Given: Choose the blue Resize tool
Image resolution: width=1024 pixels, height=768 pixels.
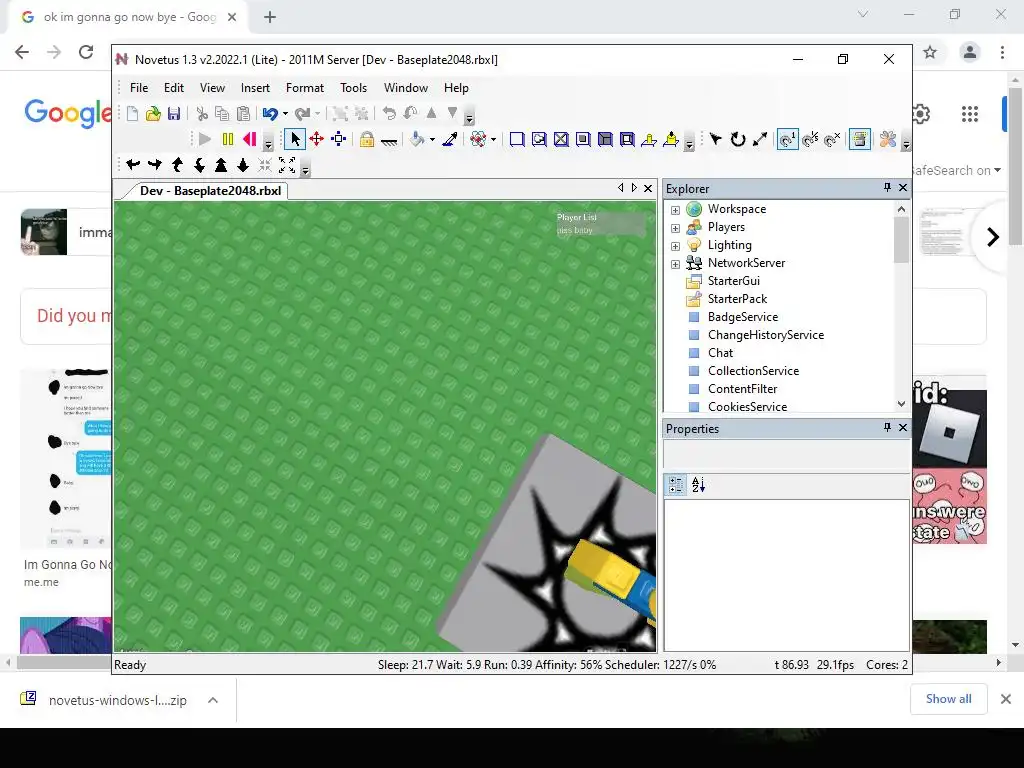Looking at the screenshot, I should click(x=338, y=139).
